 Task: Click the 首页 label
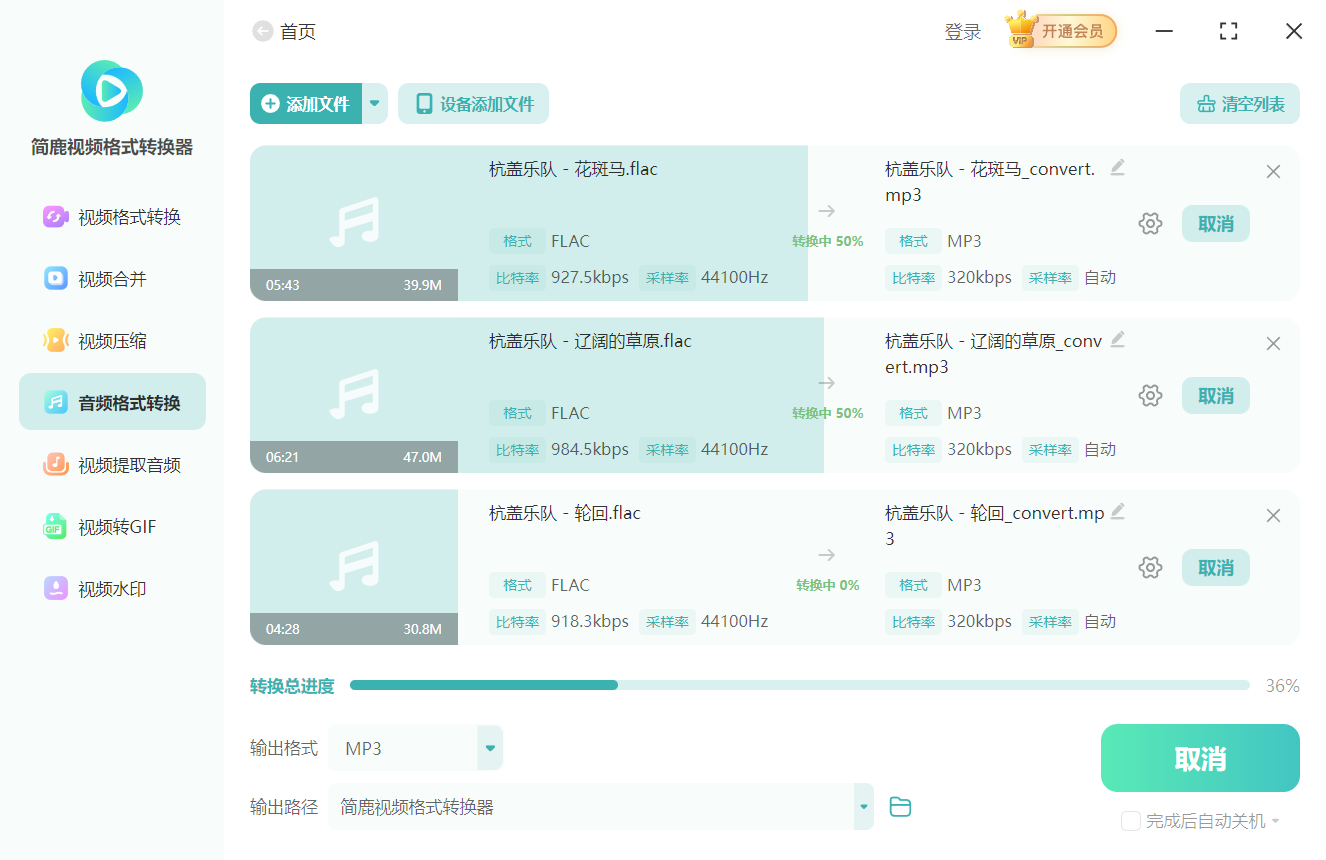[298, 32]
